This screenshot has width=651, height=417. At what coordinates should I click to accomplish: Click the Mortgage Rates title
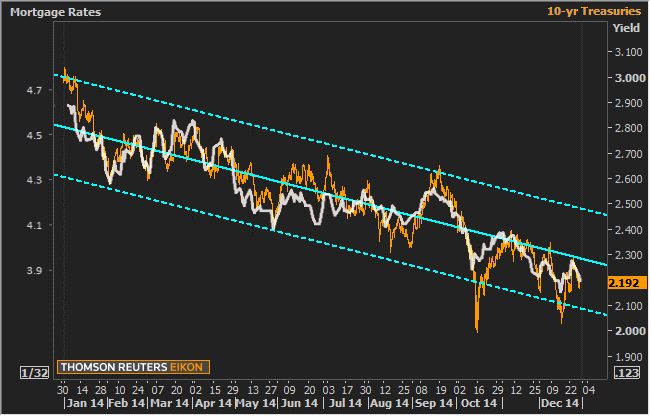click(x=56, y=12)
